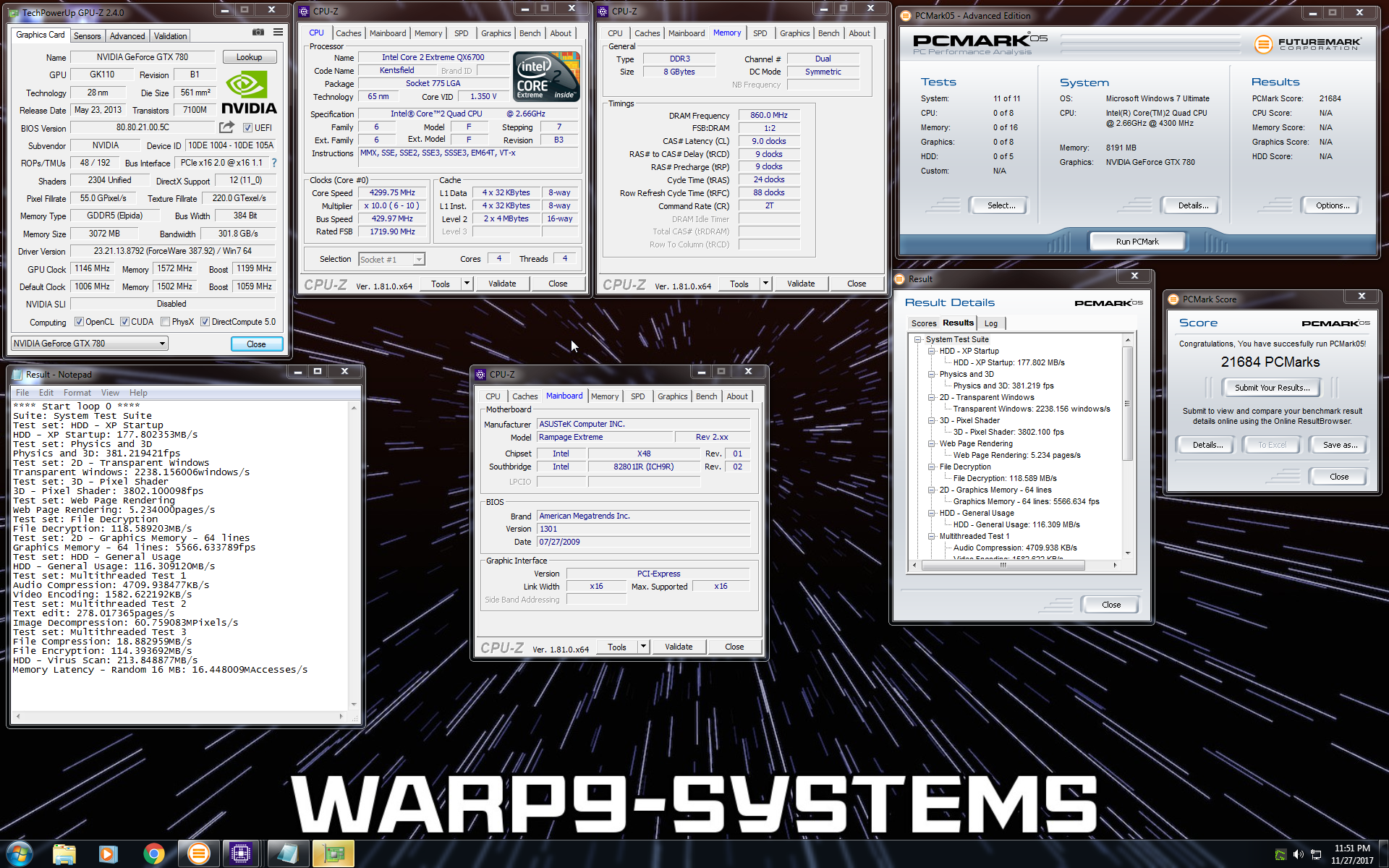Click Save as button in PCMark Score
Screen dimensions: 1389x868
coord(1339,445)
